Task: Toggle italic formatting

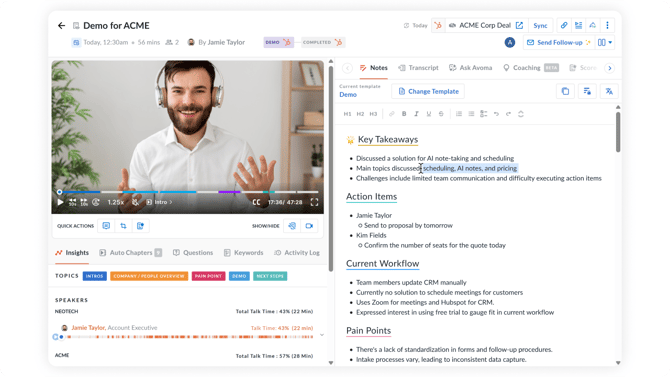Action: click(416, 114)
